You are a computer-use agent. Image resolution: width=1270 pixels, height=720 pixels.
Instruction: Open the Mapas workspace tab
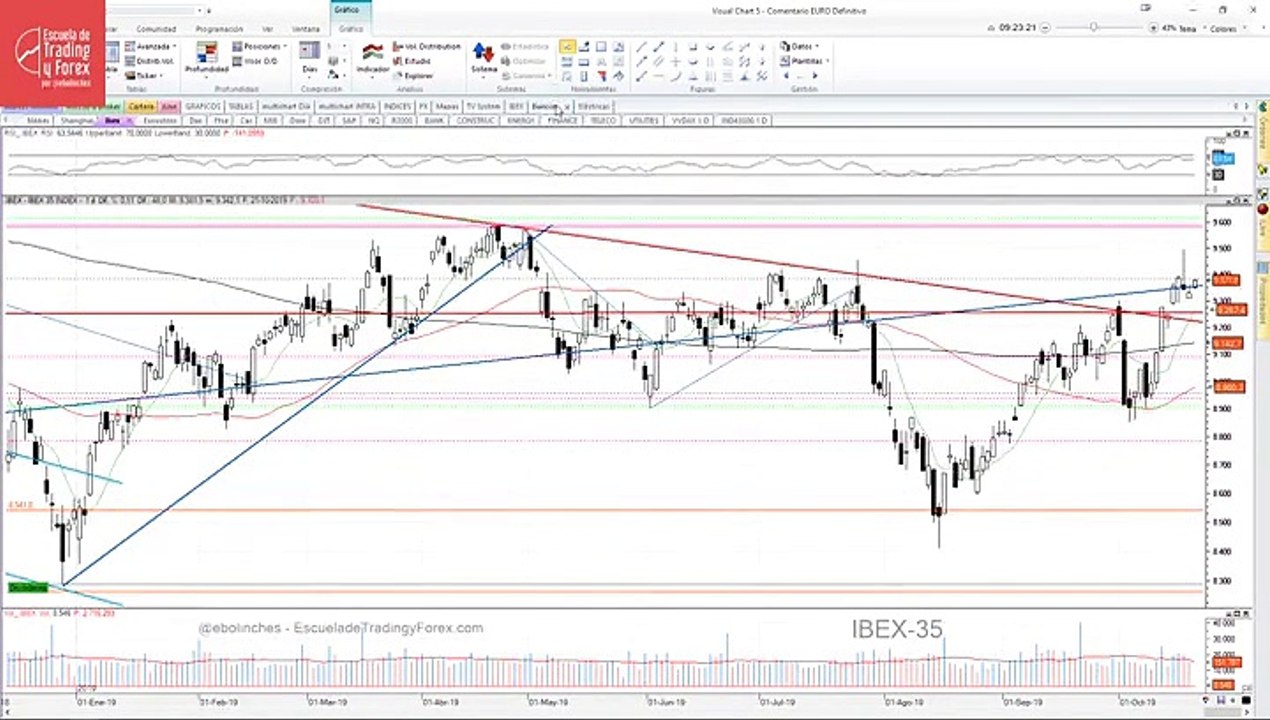click(447, 106)
